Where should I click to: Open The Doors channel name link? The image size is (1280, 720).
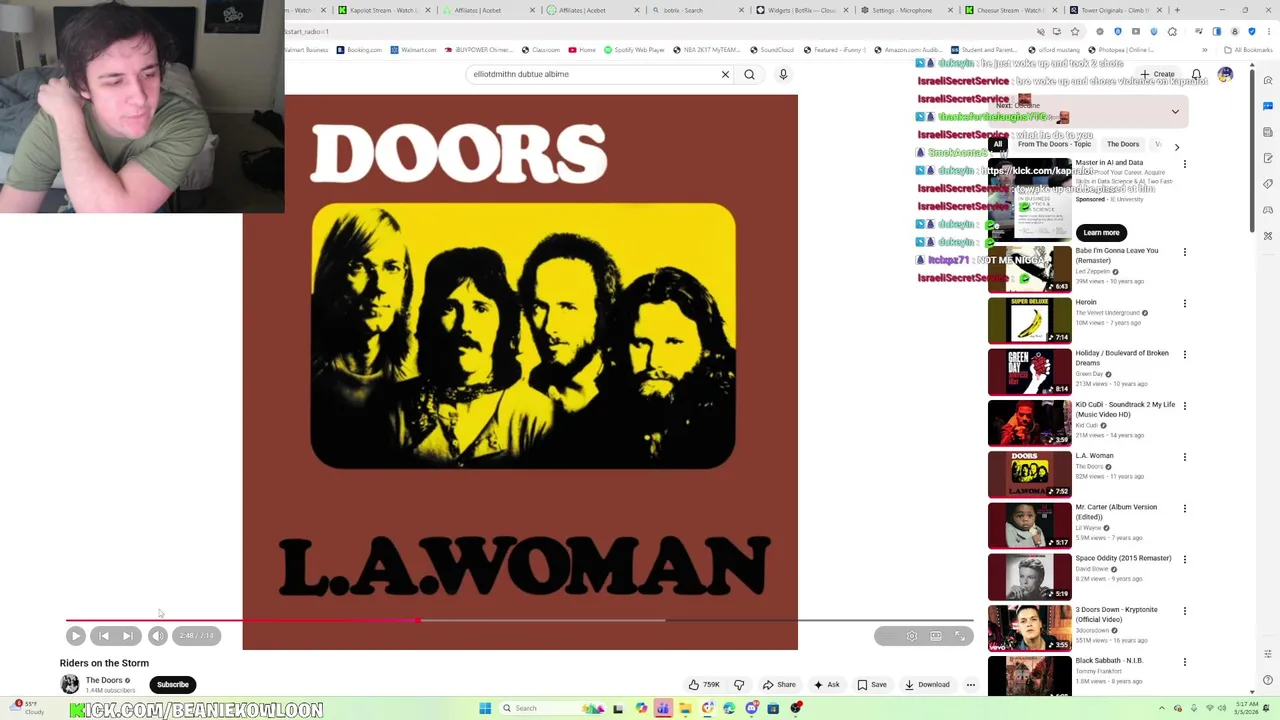pos(104,680)
